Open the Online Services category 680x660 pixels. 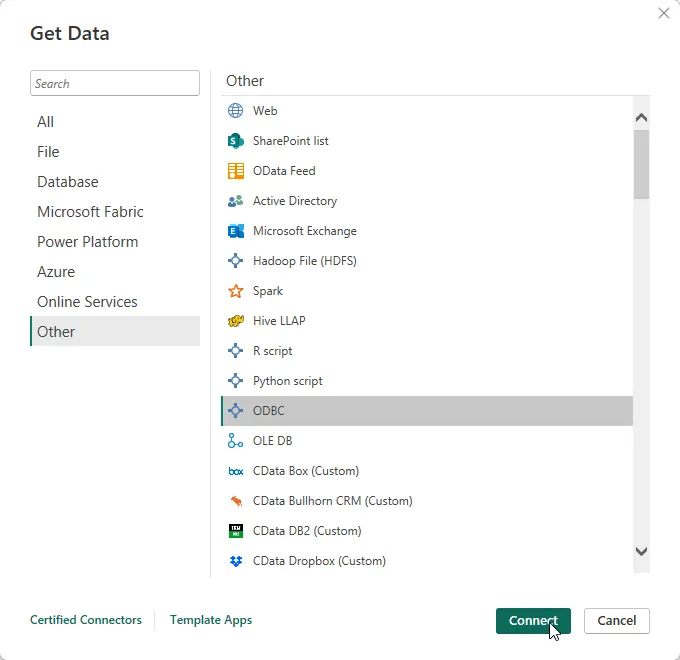pos(87,302)
